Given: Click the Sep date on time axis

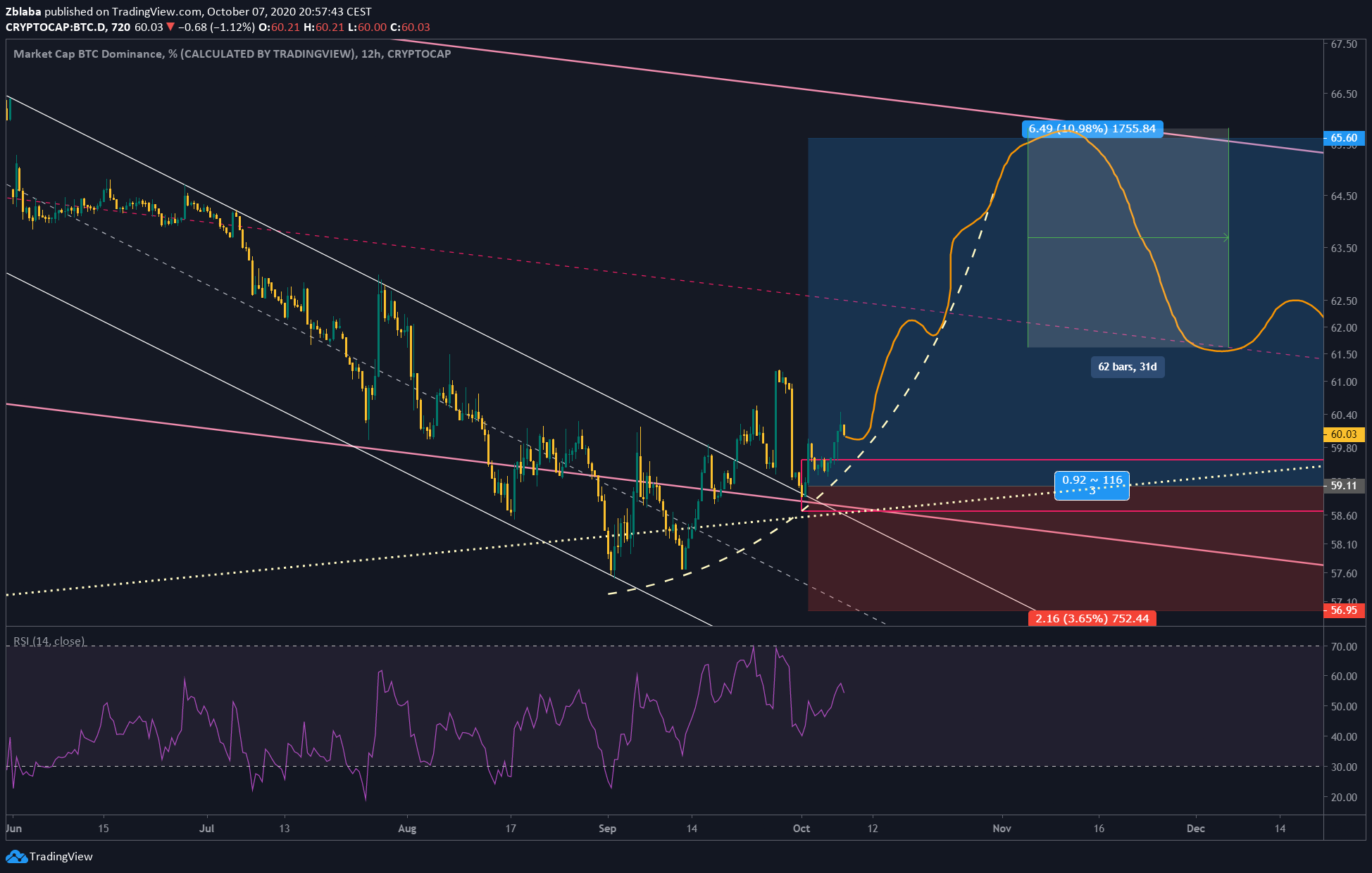Looking at the screenshot, I should tap(607, 829).
